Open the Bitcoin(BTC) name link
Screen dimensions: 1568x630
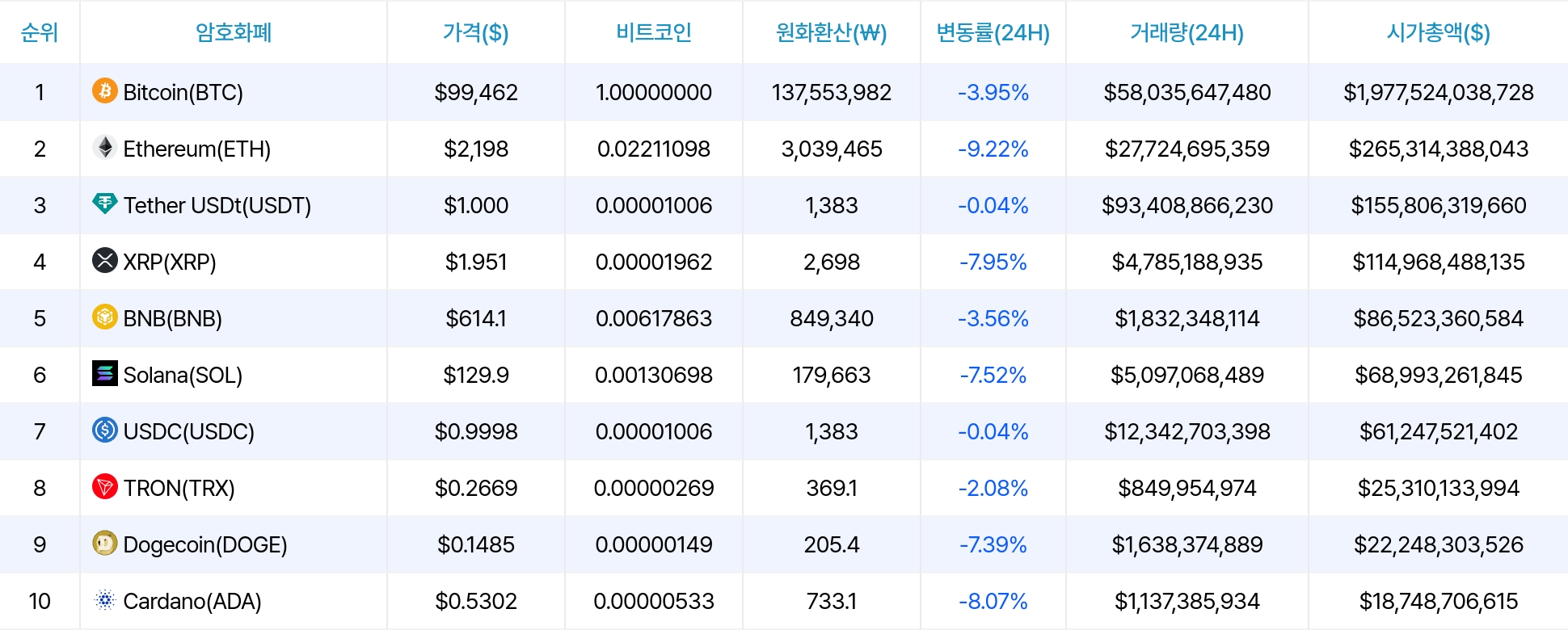coord(183,92)
